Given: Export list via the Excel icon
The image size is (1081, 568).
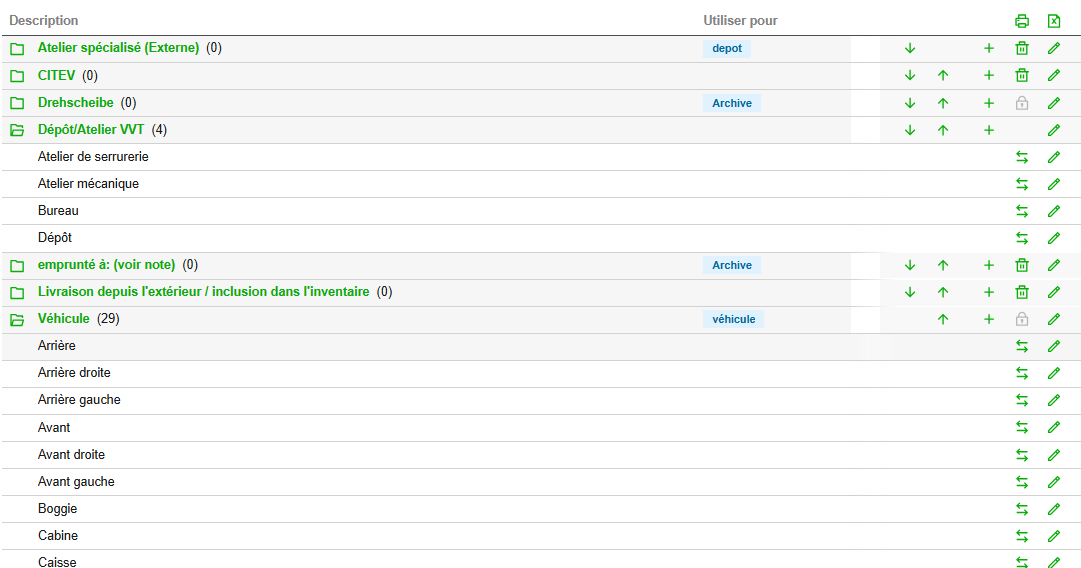Looking at the screenshot, I should [1053, 21].
